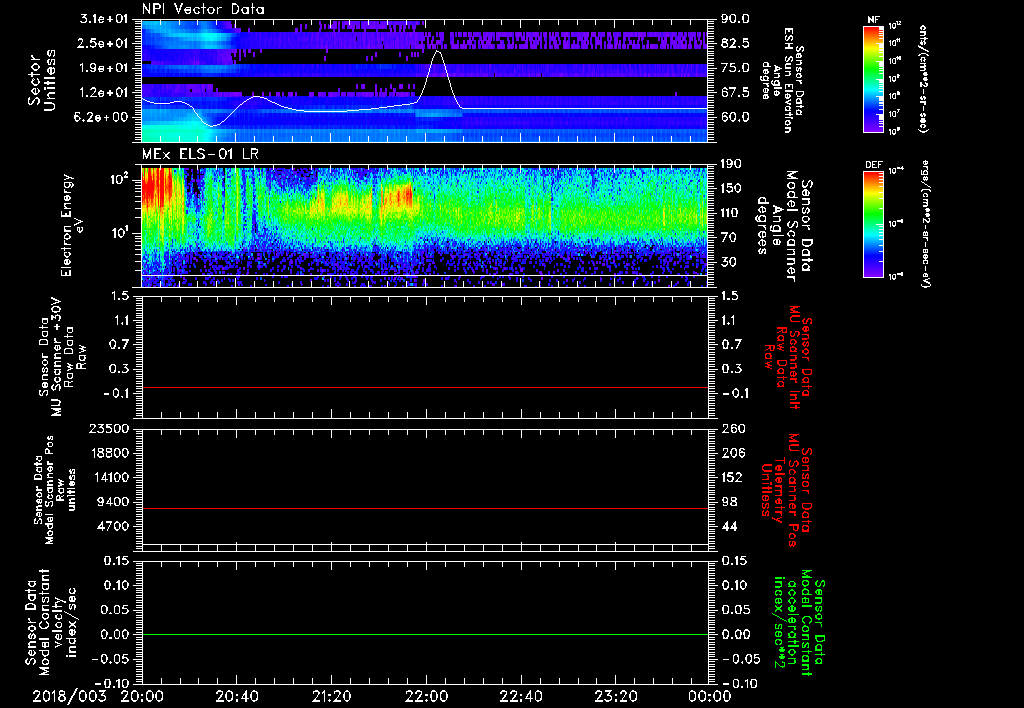This screenshot has height=708, width=1024.
Task: Select the 22:40 time axis label
Action: coord(520,695)
